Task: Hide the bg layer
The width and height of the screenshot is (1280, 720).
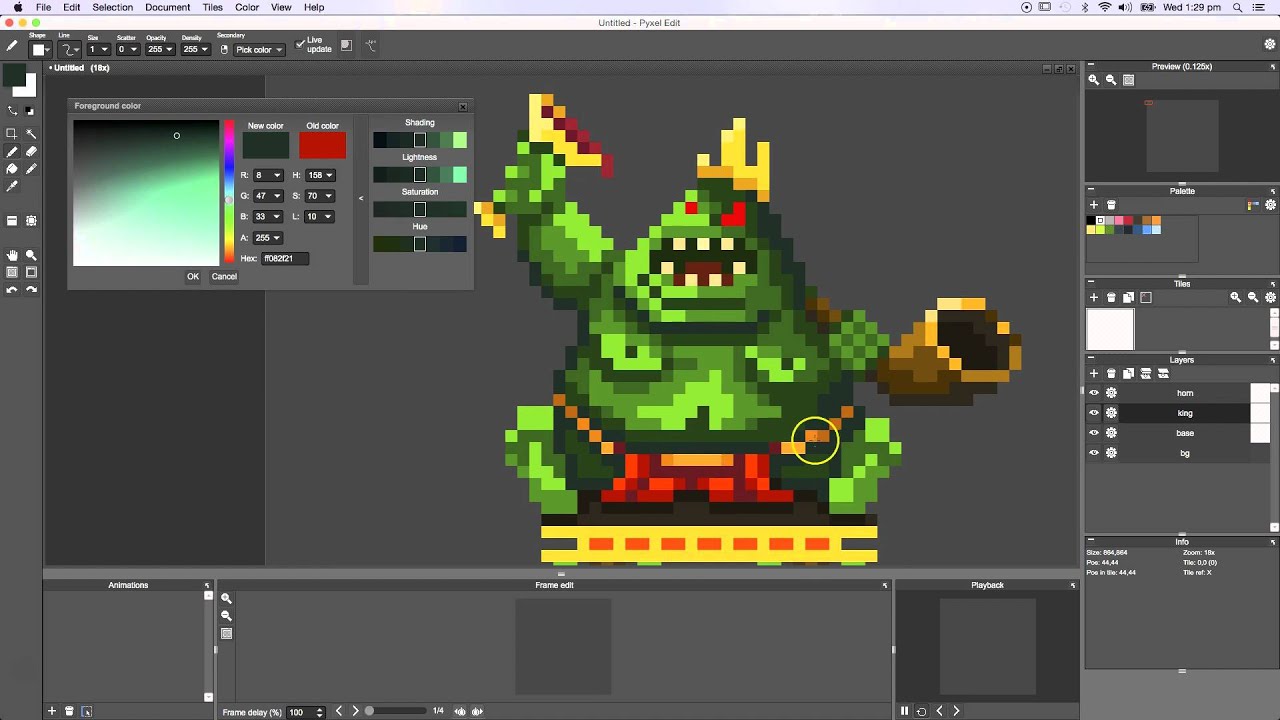Action: coord(1094,453)
